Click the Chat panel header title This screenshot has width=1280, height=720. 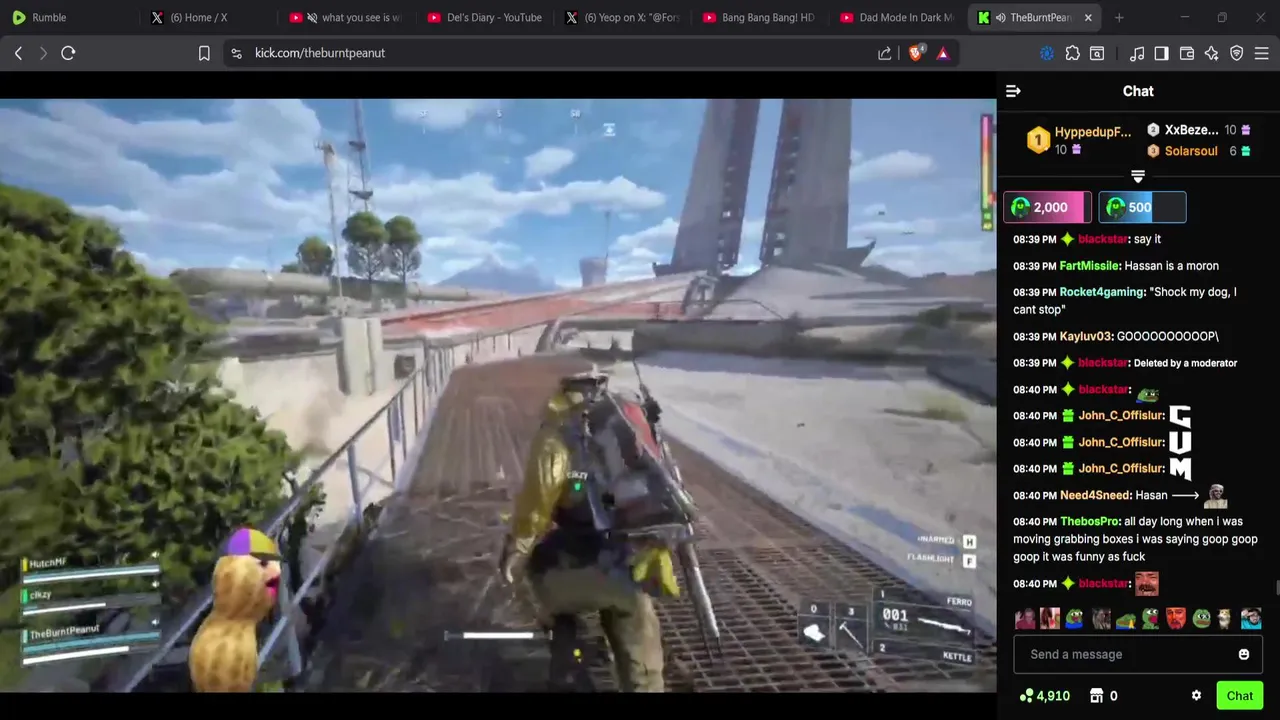click(x=1138, y=91)
